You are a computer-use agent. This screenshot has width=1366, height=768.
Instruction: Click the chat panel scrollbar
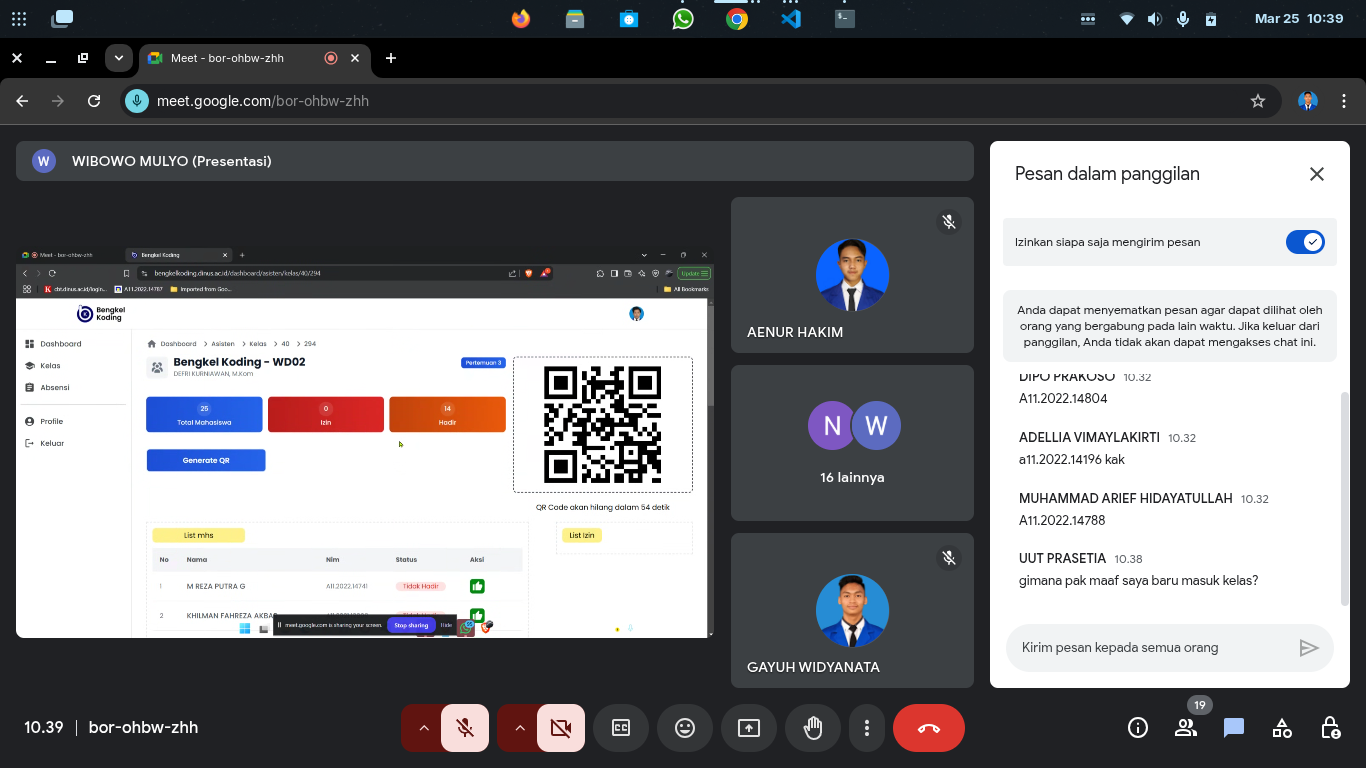(x=1345, y=498)
